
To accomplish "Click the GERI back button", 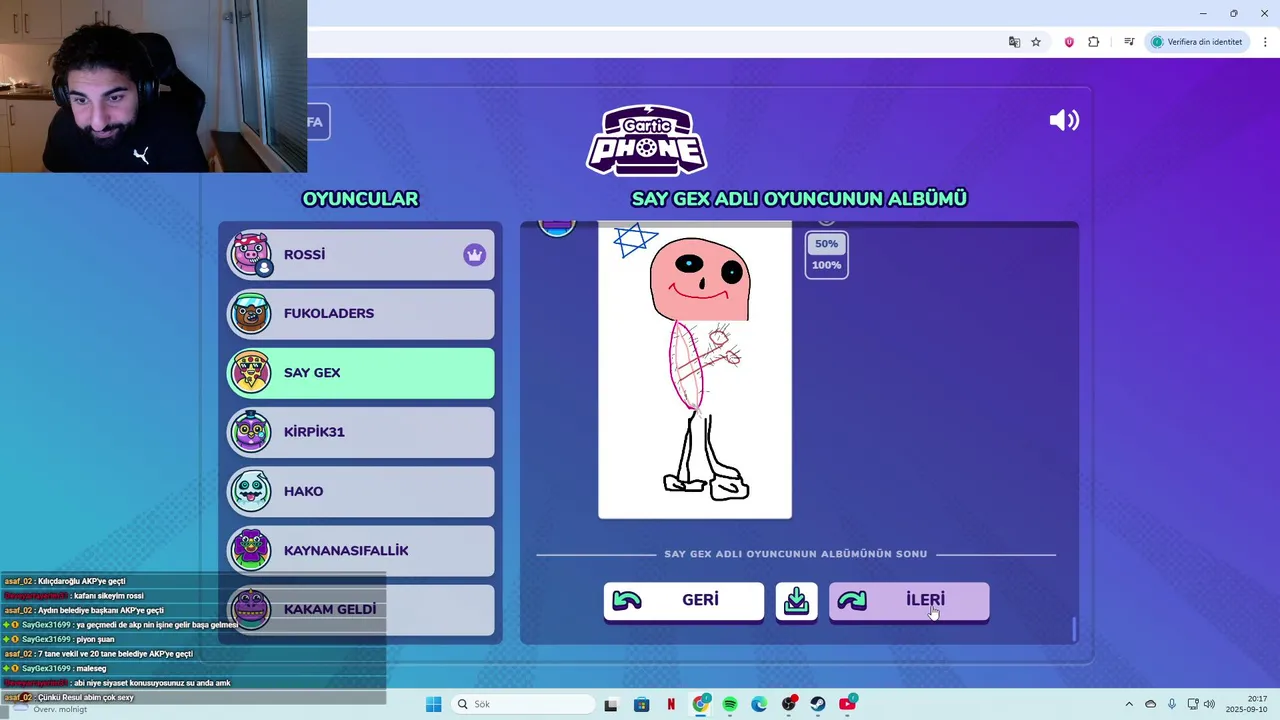I will point(684,601).
